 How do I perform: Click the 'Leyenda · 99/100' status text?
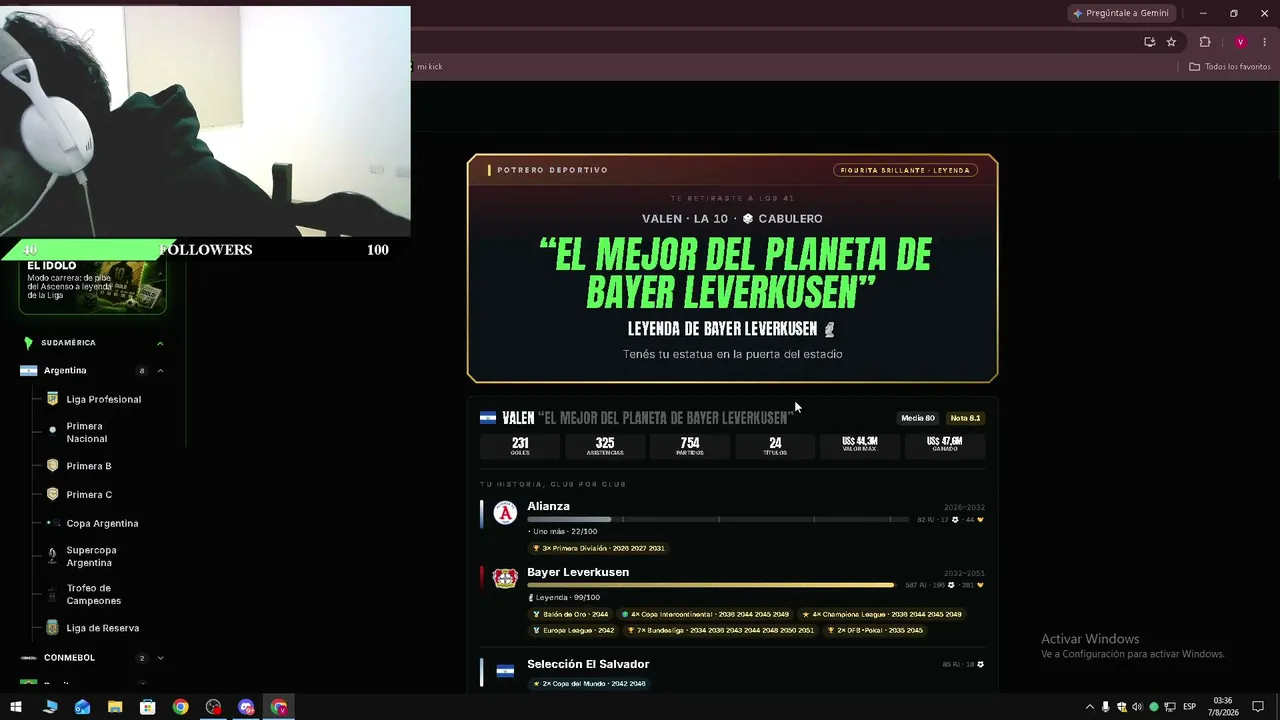click(564, 598)
